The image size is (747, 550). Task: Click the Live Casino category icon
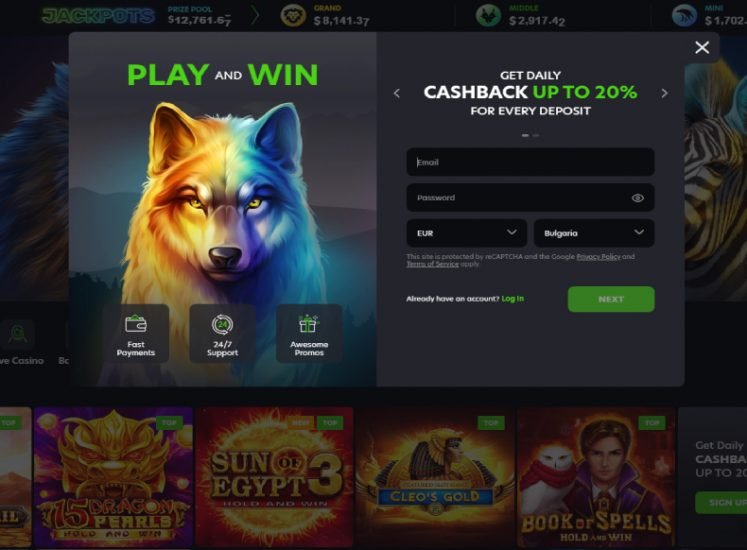pyautogui.click(x=18, y=334)
